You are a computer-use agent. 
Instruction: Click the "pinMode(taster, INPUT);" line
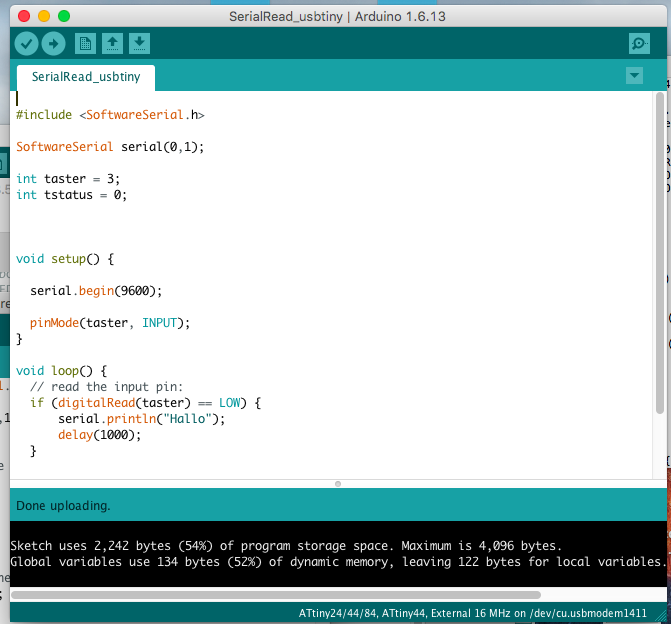[x=110, y=323]
